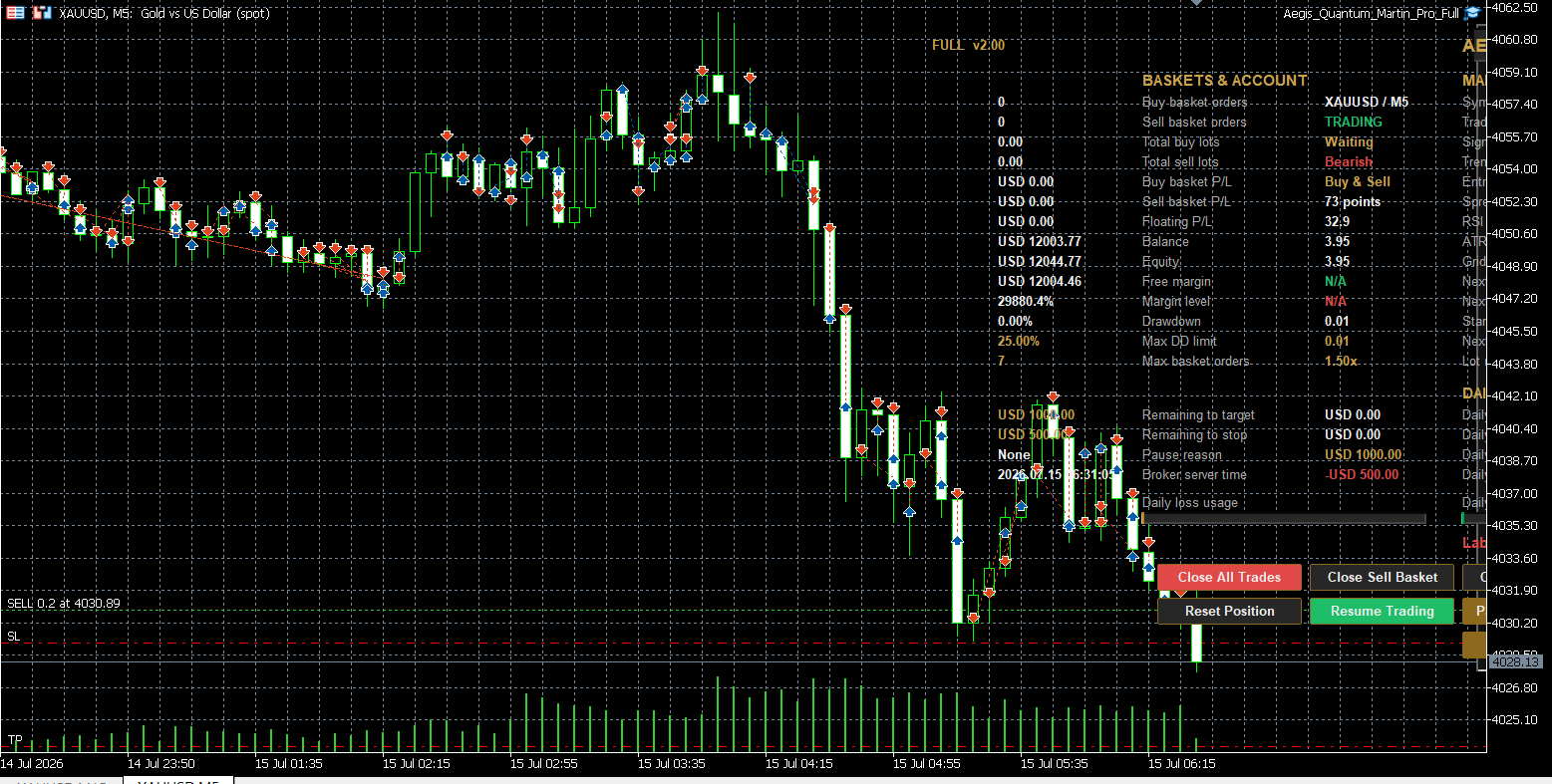Click the Reset Position button

tap(1229, 611)
